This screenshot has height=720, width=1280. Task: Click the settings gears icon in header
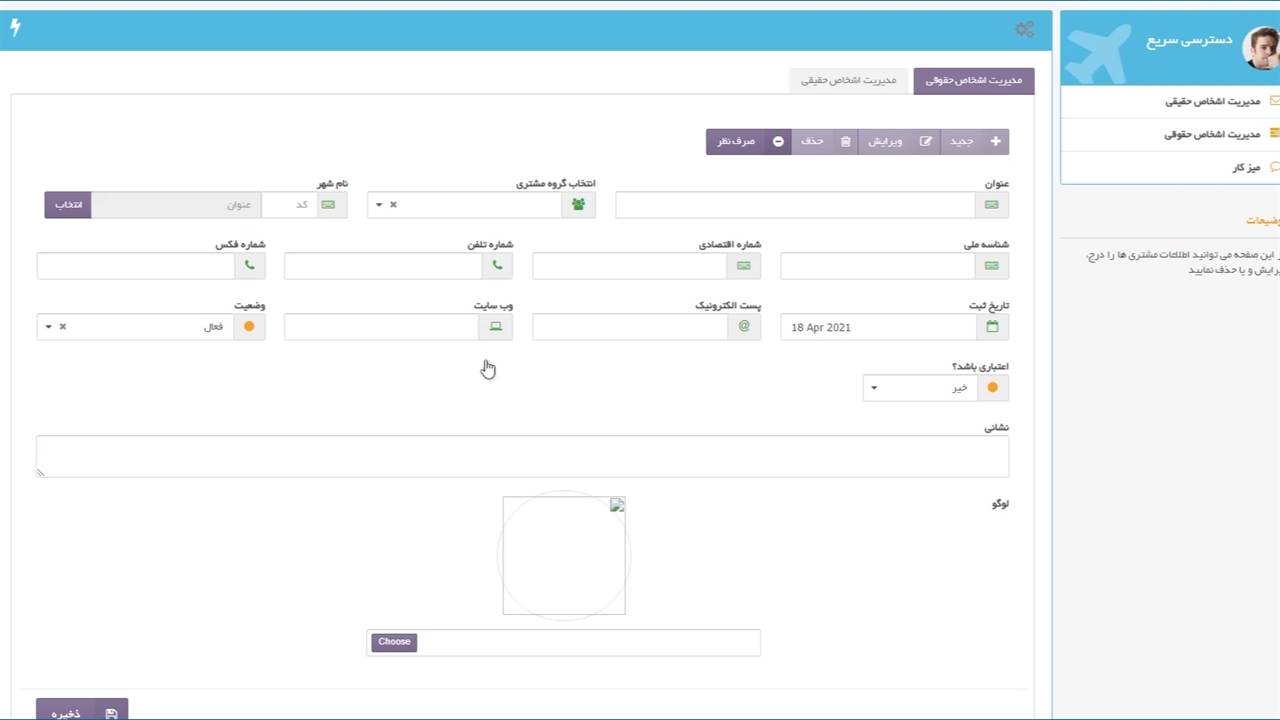(1024, 30)
